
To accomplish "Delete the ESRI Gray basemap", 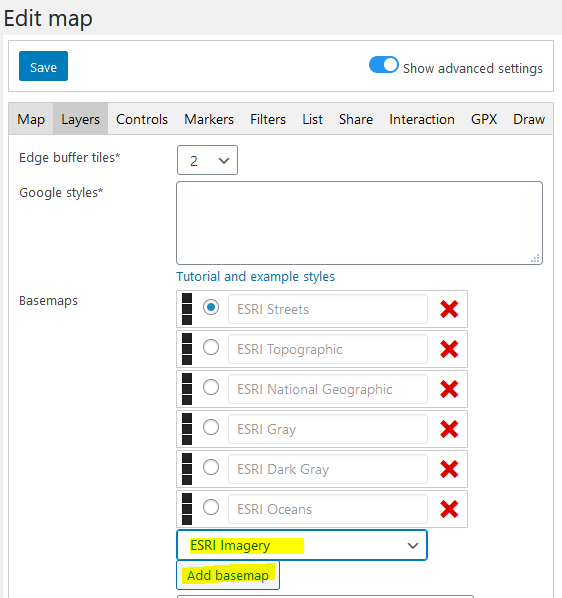I will [x=449, y=429].
